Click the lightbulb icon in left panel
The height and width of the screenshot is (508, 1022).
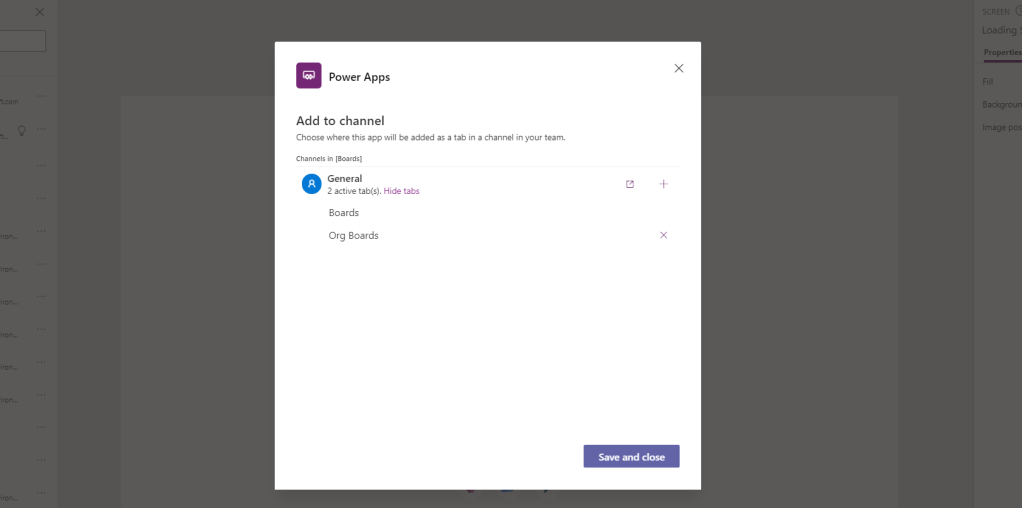22,130
